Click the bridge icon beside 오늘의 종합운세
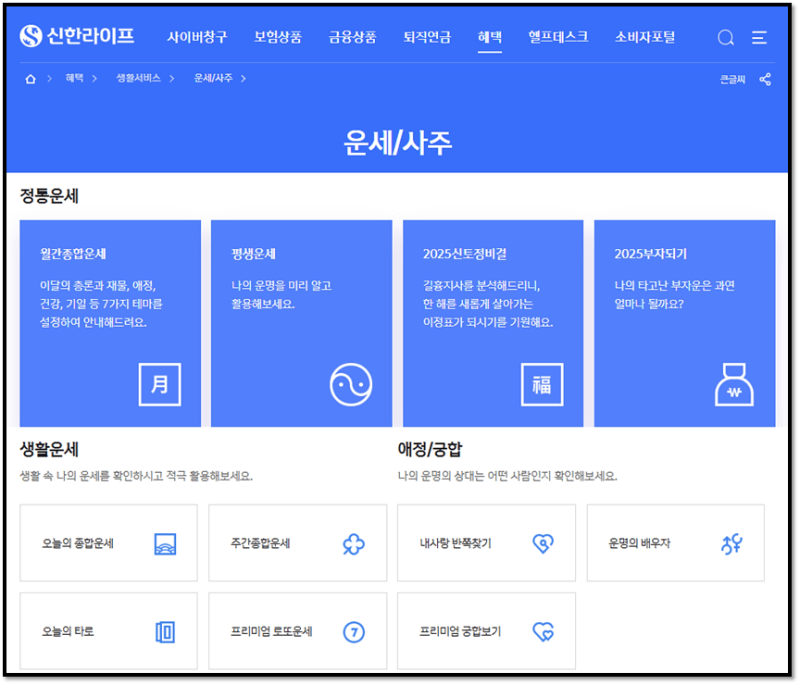The image size is (800, 685). (x=165, y=544)
